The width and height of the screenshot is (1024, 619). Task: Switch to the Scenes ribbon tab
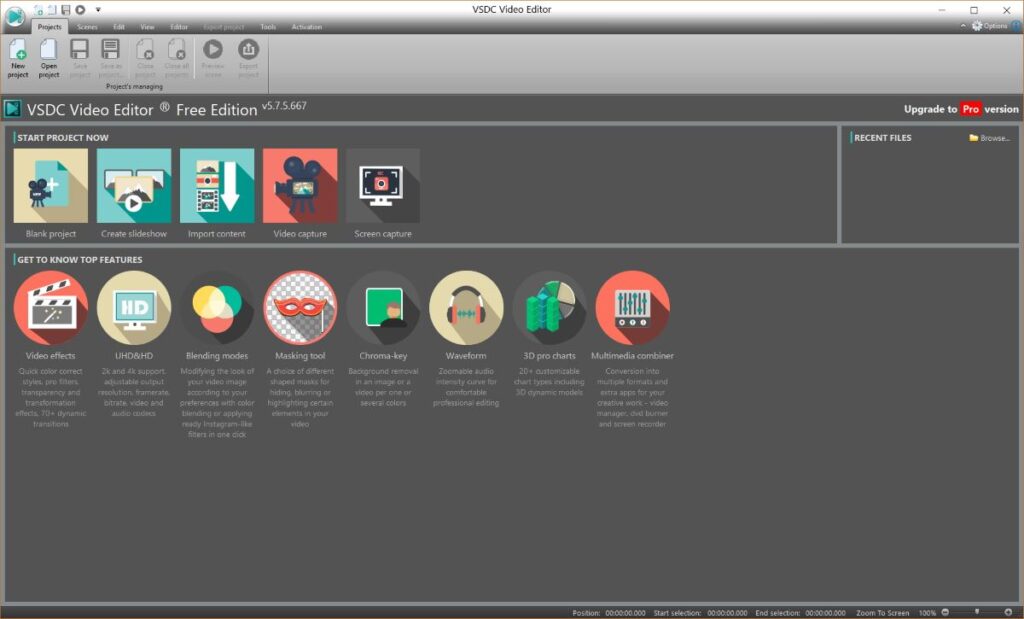point(87,27)
